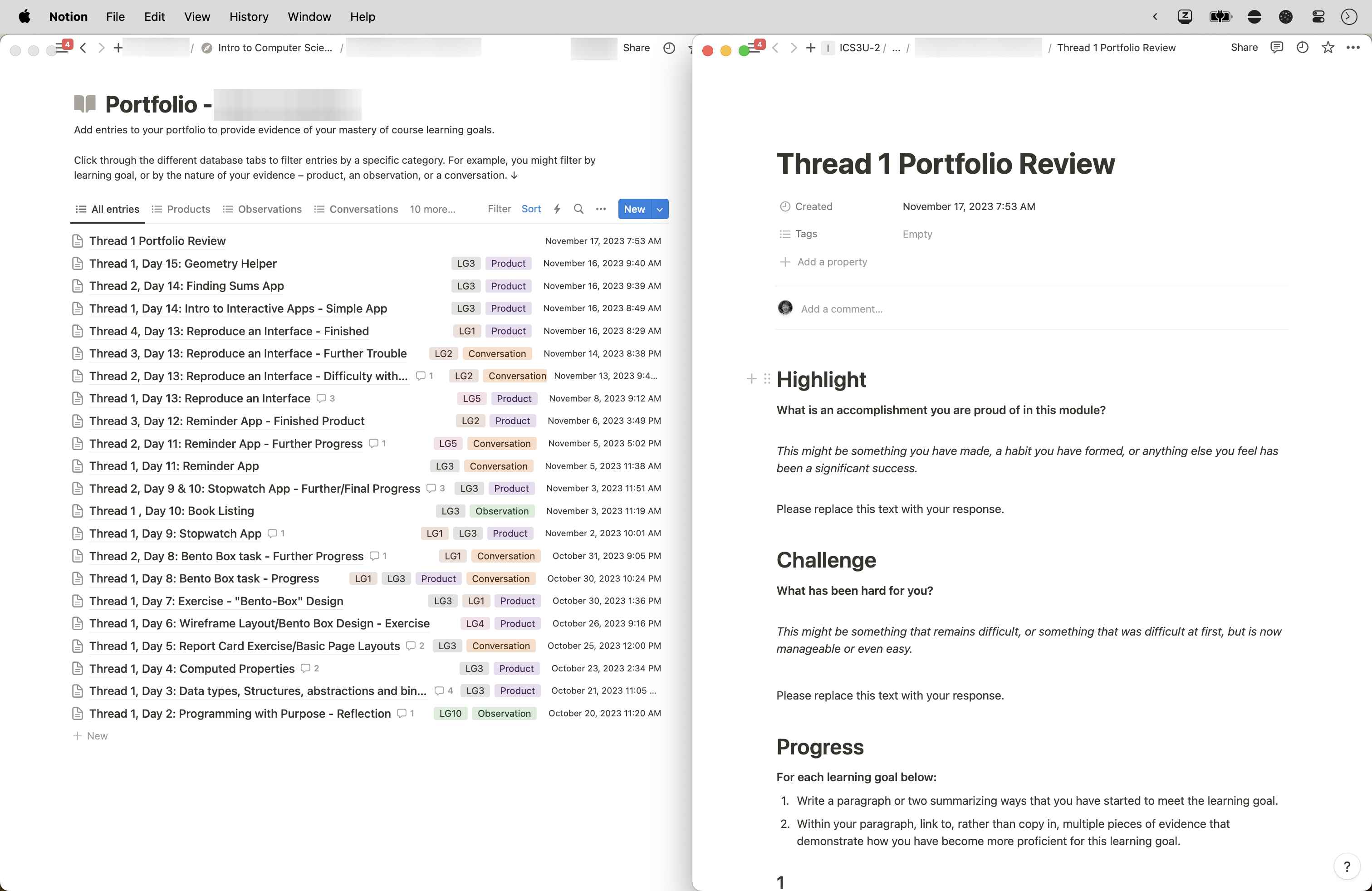1372x891 pixels.
Task: Click the help question mark button
Action: pyautogui.click(x=1347, y=866)
